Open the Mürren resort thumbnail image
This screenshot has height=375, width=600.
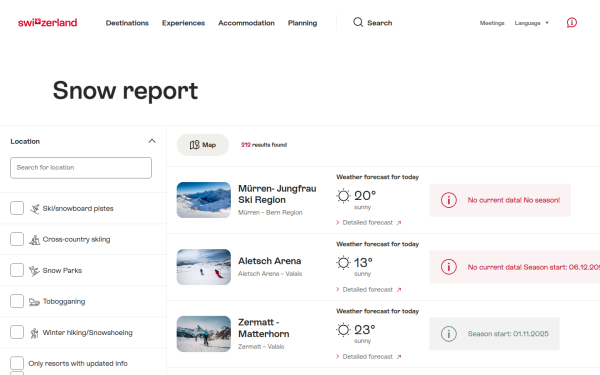coord(204,200)
